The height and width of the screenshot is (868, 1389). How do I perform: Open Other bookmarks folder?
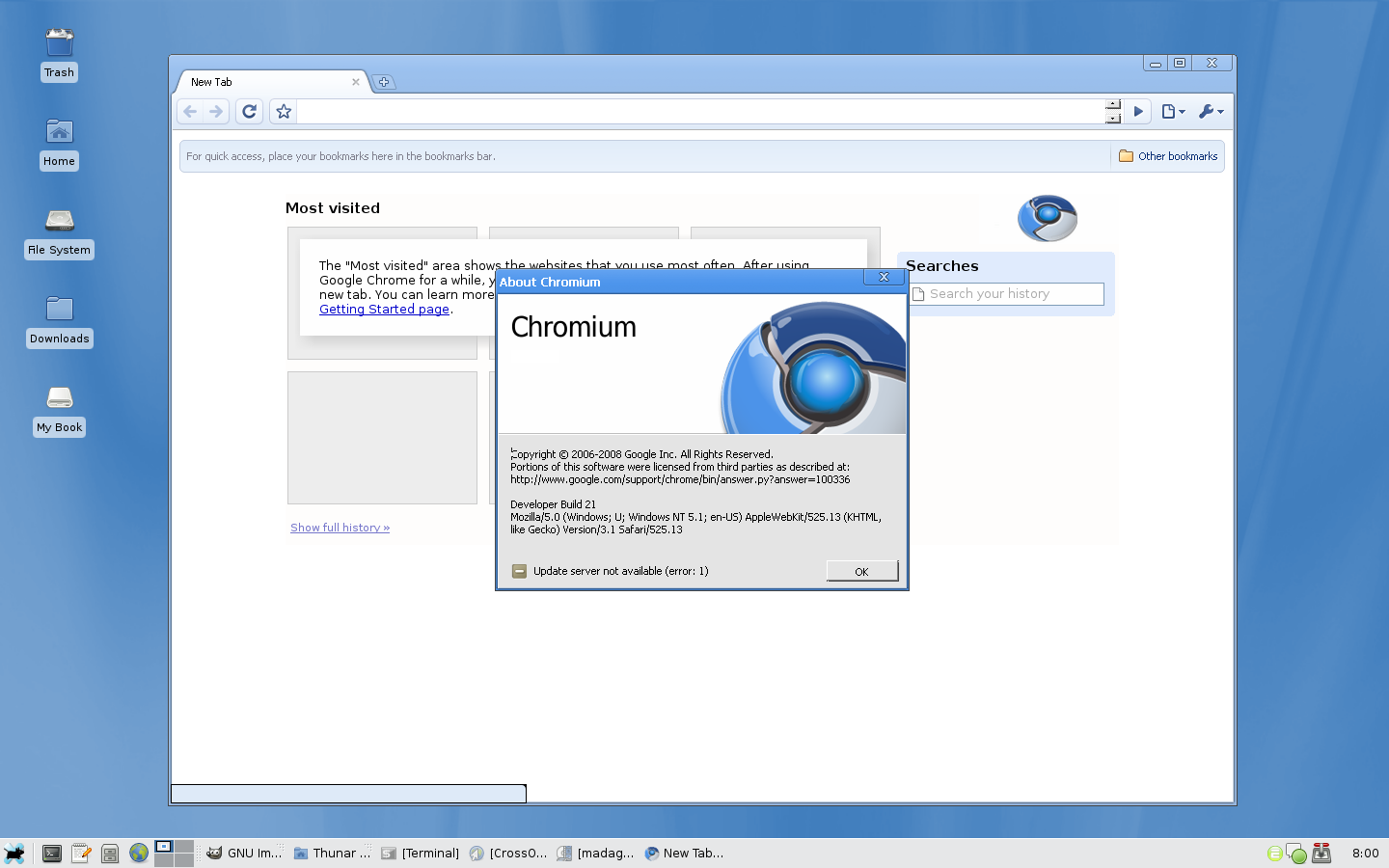coord(1168,156)
